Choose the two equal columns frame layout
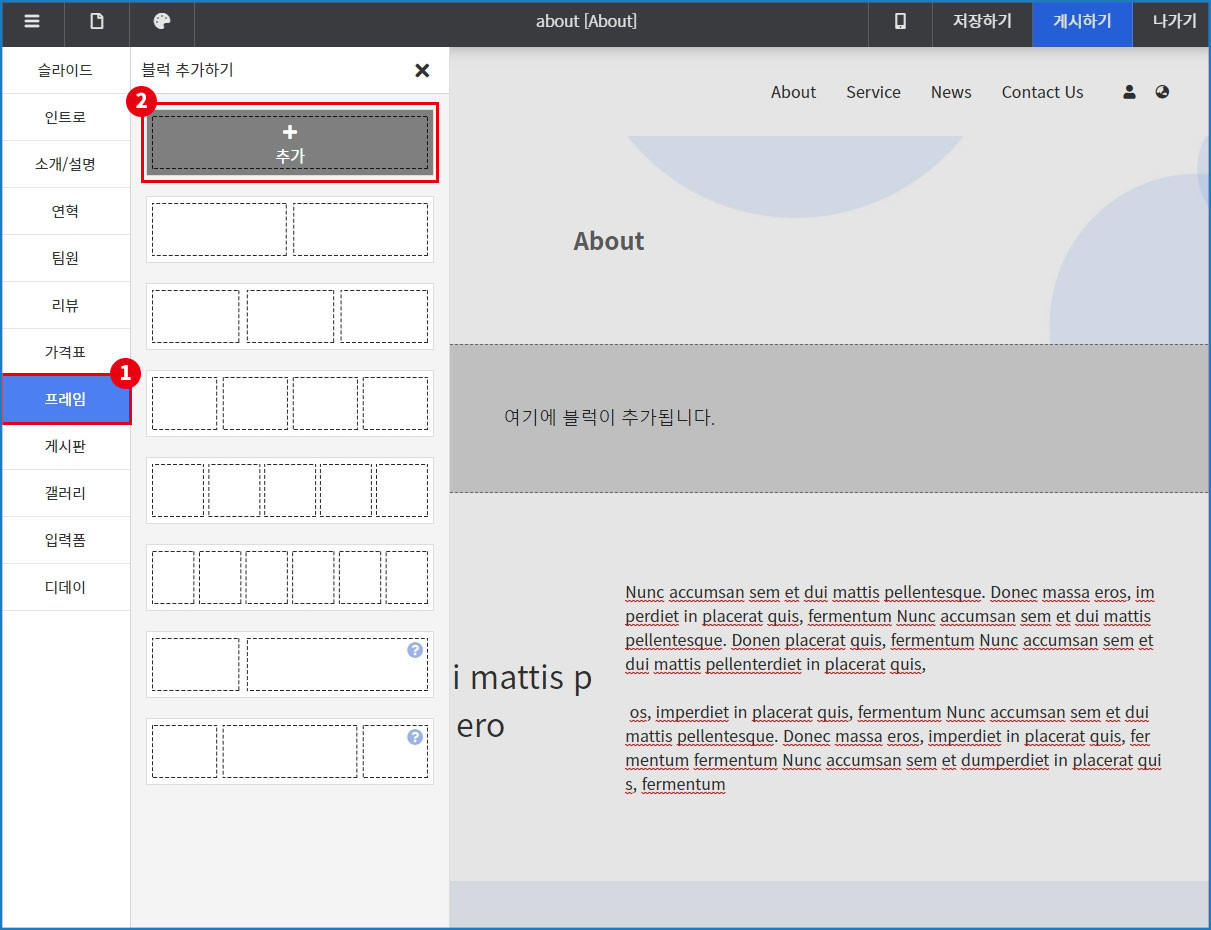 tap(290, 230)
